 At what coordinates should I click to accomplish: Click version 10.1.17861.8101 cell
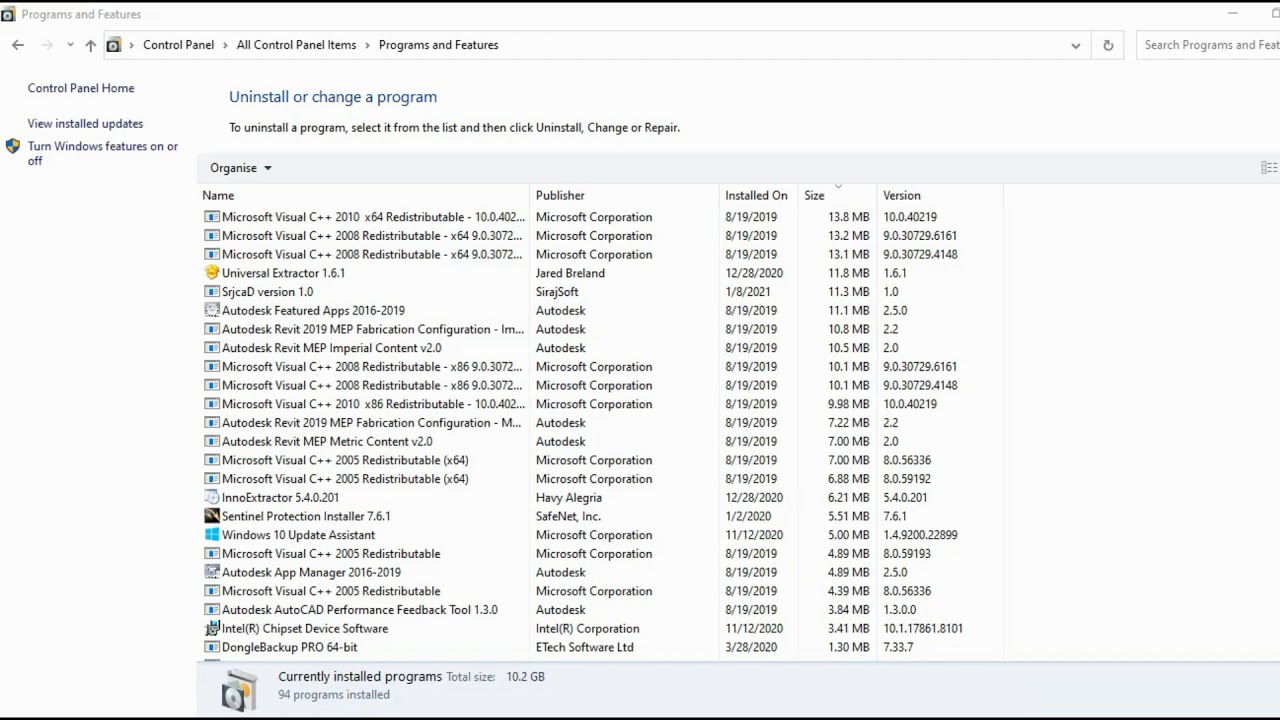pos(923,629)
